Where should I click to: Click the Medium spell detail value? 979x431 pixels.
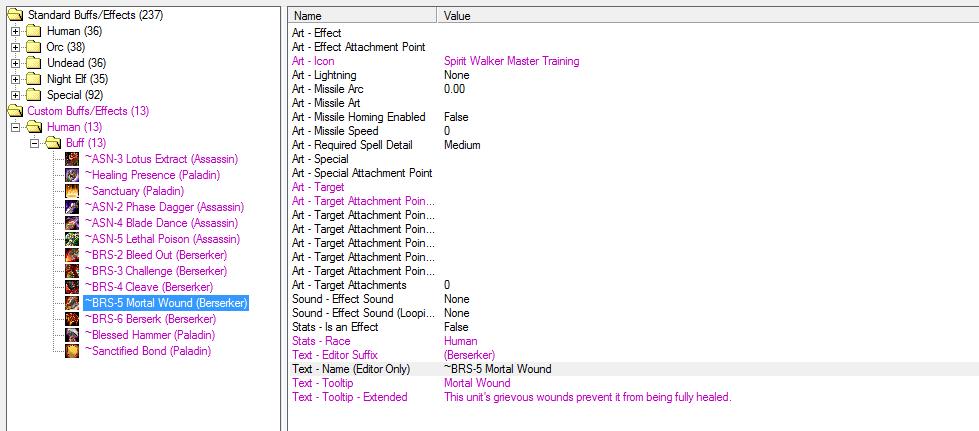point(462,145)
